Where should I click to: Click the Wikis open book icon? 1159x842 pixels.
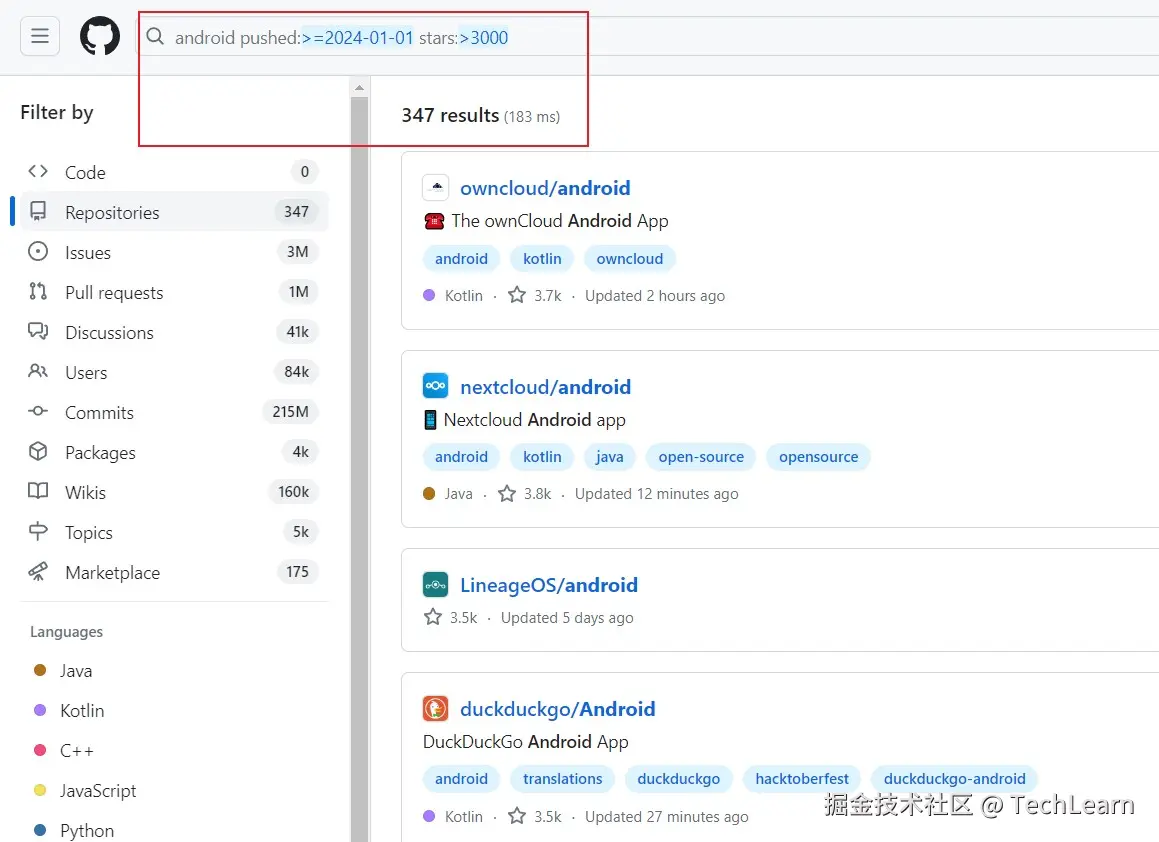click(x=38, y=490)
